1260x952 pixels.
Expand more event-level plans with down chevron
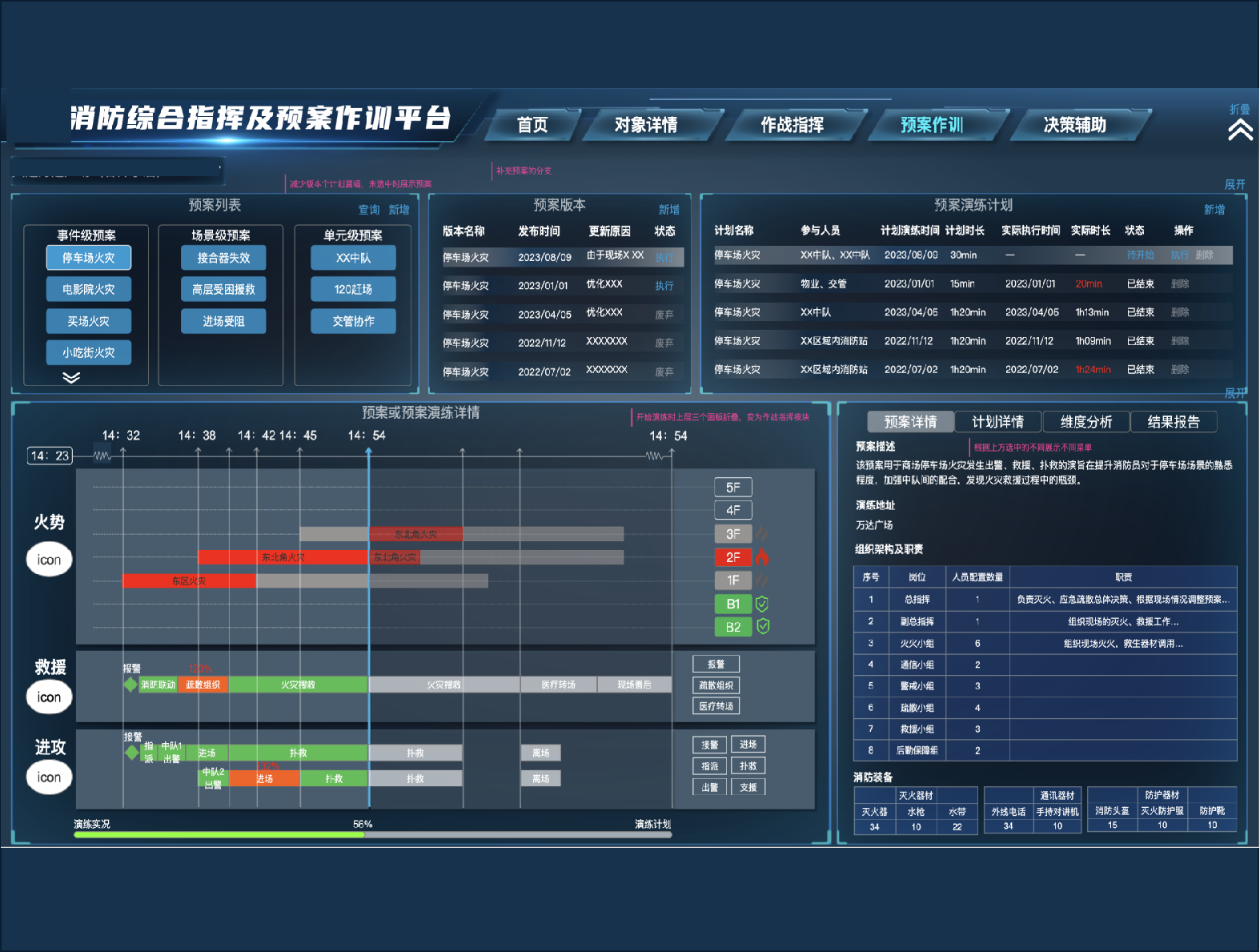pos(71,377)
